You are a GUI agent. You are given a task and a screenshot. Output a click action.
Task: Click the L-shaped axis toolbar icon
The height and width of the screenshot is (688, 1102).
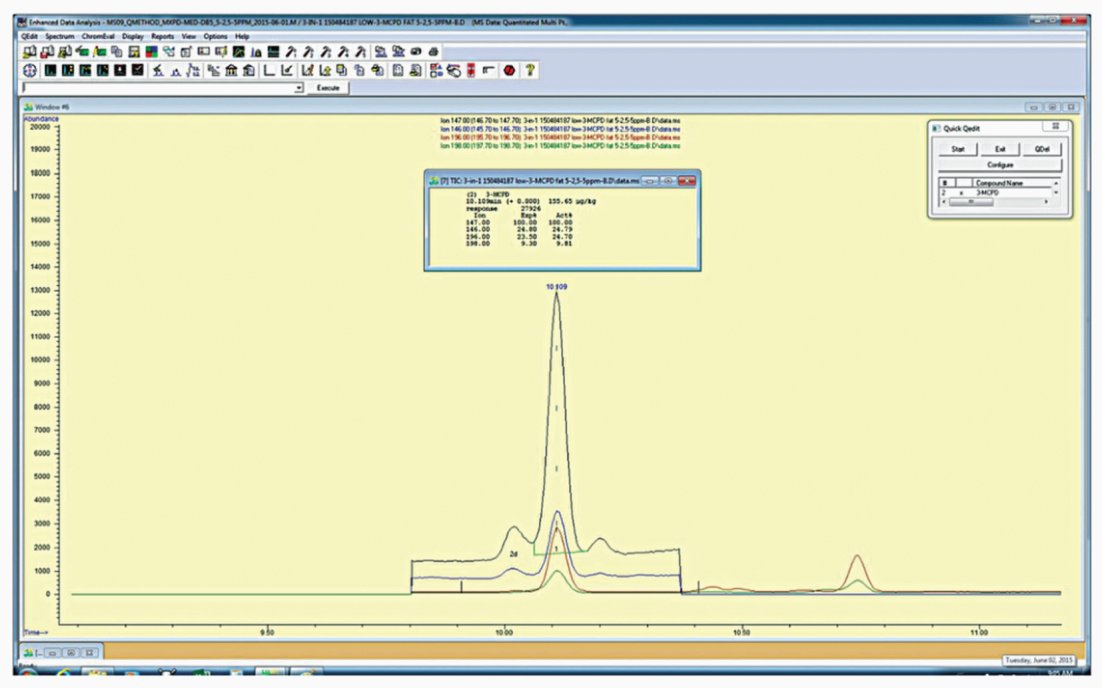coord(268,70)
